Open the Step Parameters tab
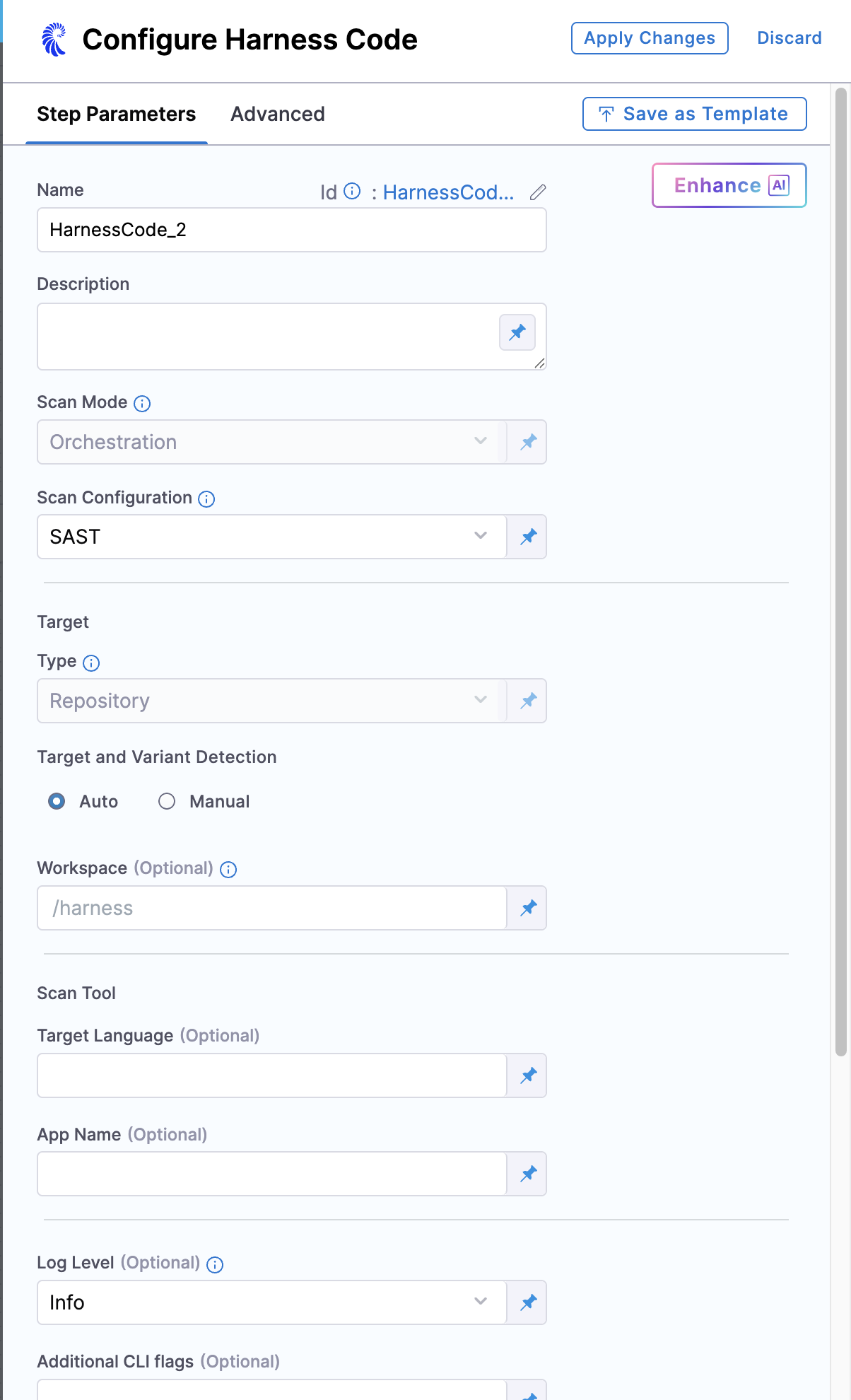851x1400 pixels. (x=117, y=114)
